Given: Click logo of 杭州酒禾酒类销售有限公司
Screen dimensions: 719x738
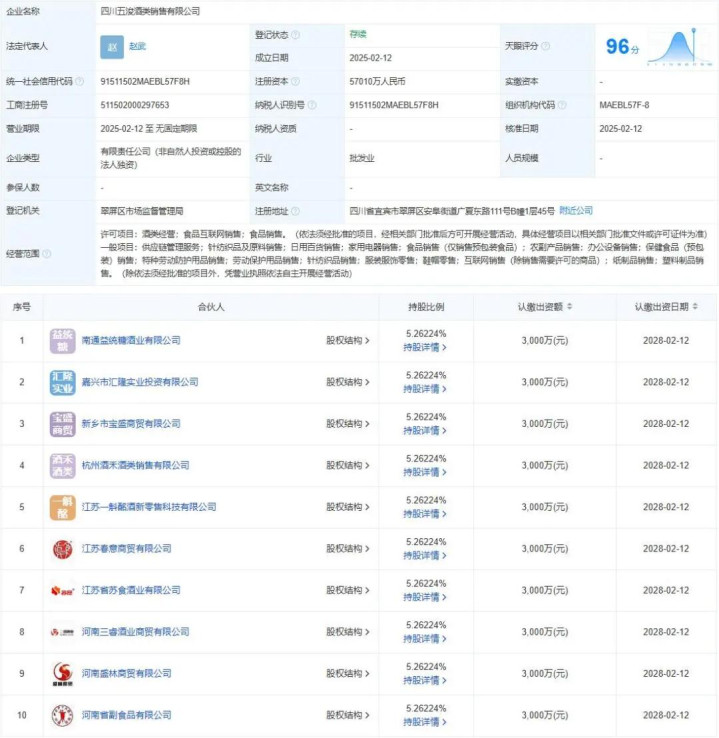Looking at the screenshot, I should [x=63, y=465].
